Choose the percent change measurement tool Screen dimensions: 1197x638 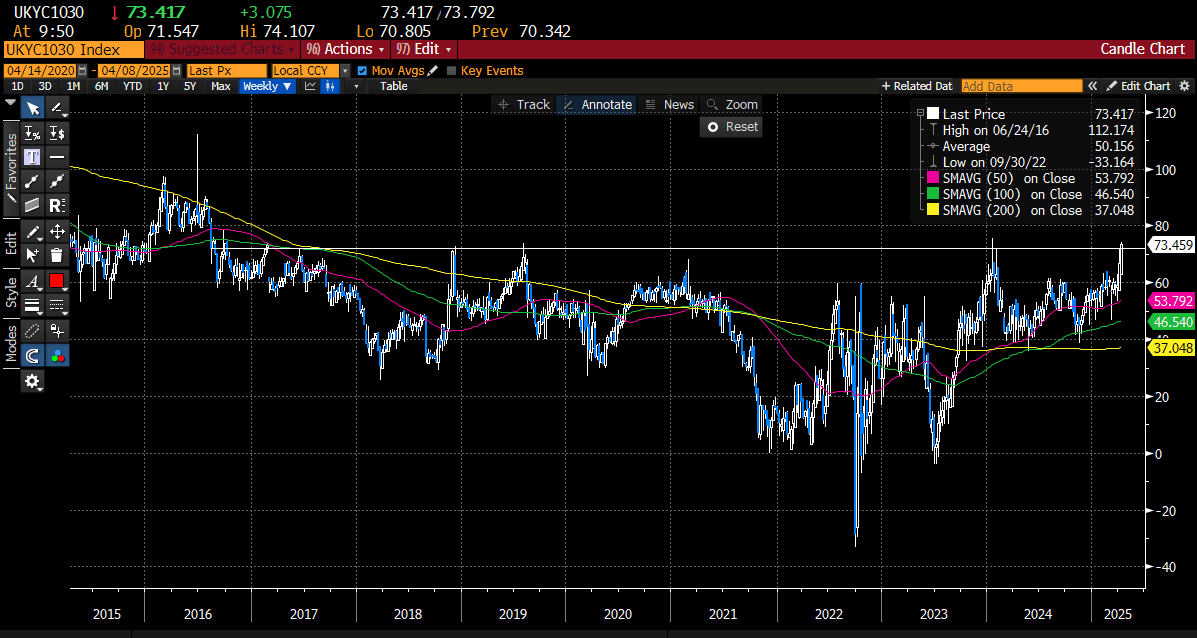coord(33,133)
